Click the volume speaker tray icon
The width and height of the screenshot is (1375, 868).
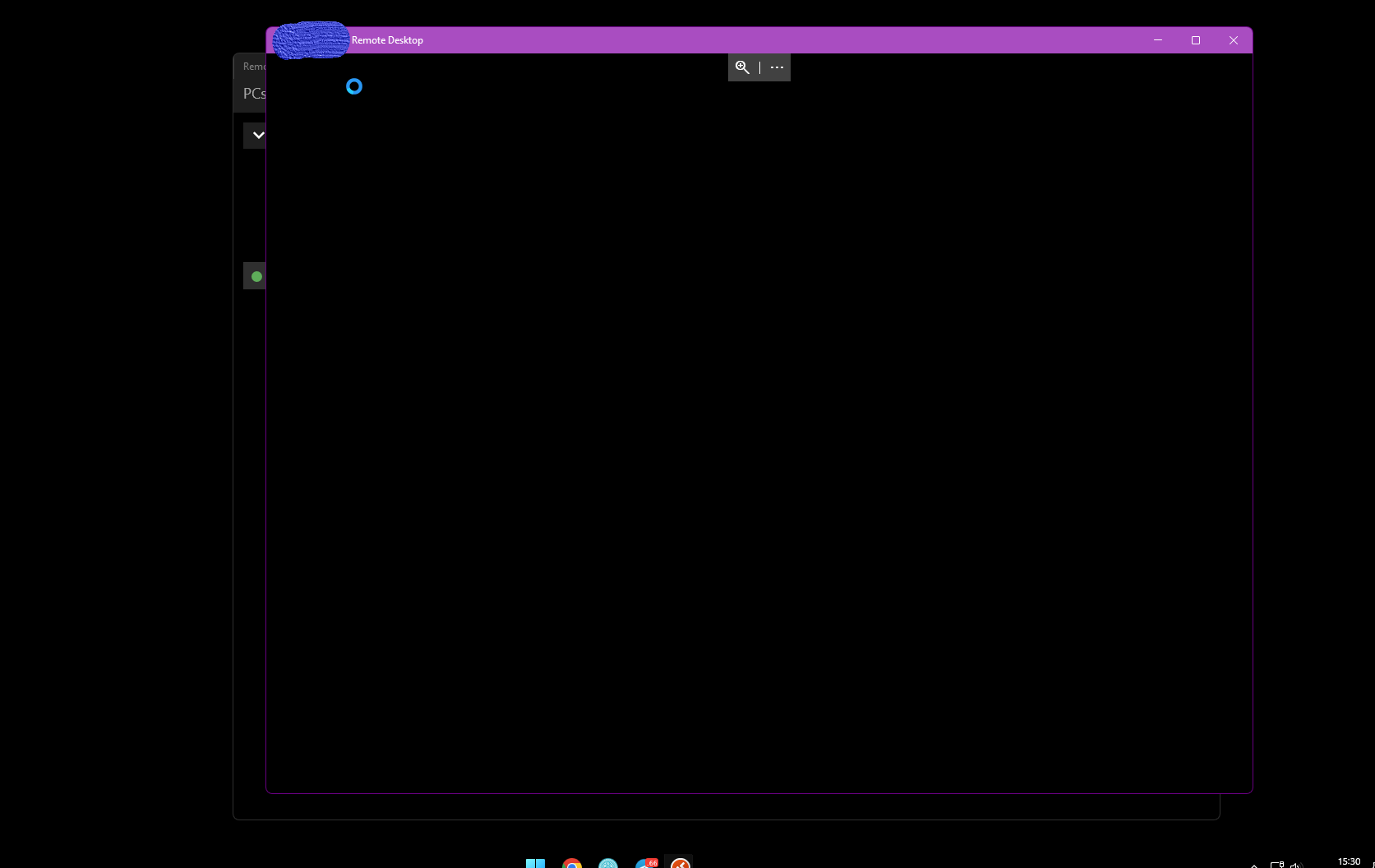point(1296,865)
